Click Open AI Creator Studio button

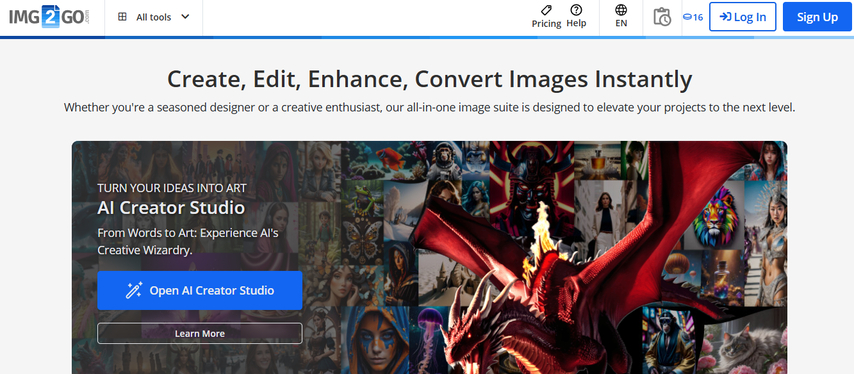click(x=200, y=291)
